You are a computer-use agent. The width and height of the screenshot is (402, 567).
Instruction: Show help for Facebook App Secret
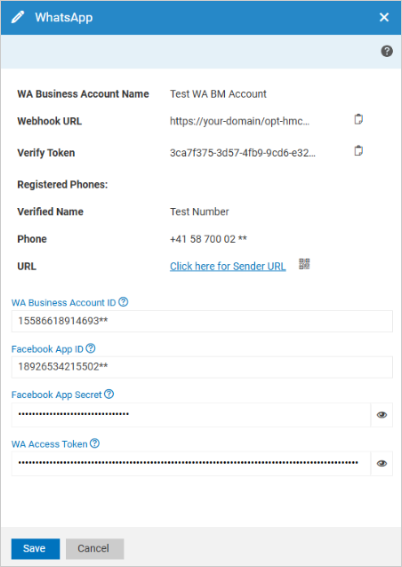tap(109, 394)
